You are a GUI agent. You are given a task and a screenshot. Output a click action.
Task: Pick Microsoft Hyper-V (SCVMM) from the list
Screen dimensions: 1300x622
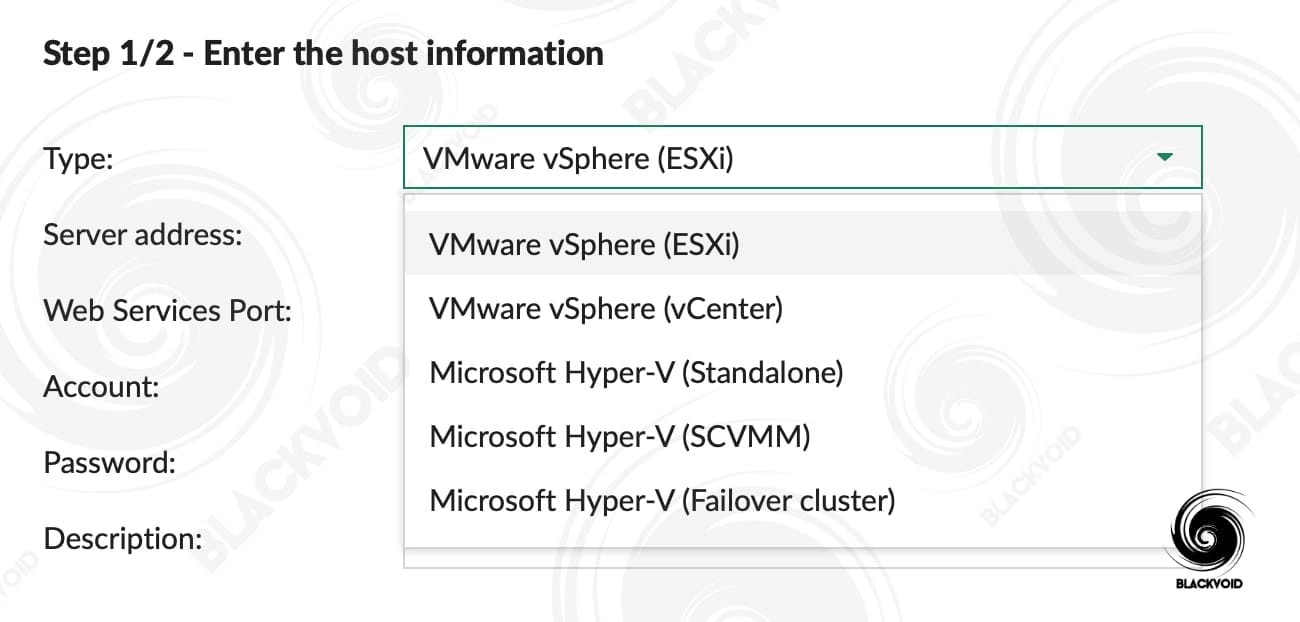pos(619,436)
